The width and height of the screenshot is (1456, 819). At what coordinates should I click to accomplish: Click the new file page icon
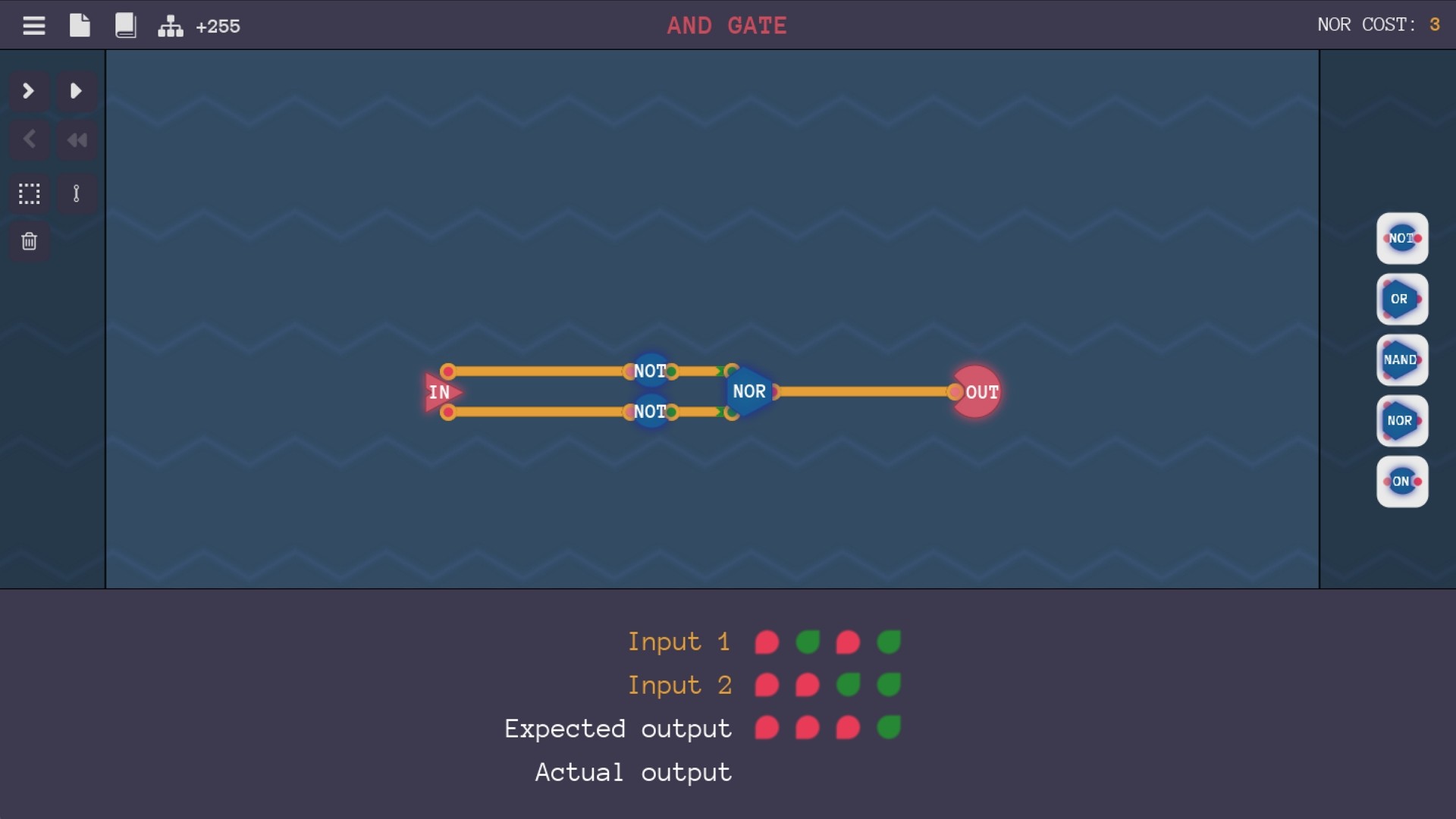[x=80, y=25]
